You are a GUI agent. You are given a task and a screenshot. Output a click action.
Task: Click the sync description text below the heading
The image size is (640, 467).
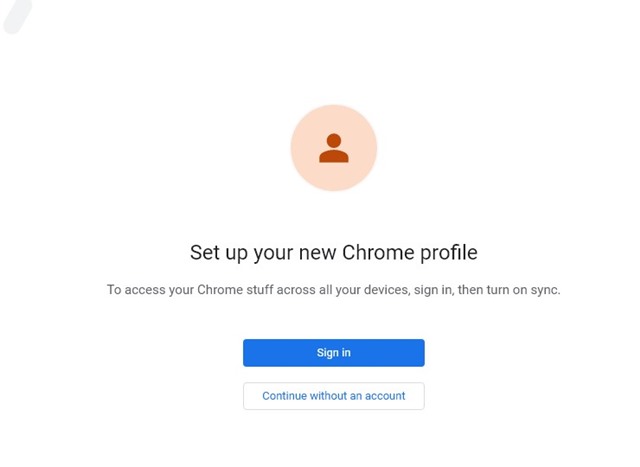coord(333,290)
